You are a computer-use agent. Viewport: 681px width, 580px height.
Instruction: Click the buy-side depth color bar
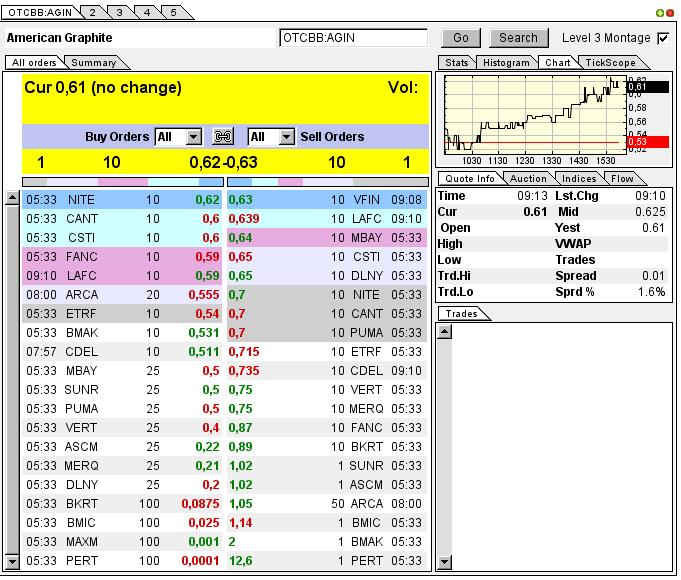click(x=122, y=182)
